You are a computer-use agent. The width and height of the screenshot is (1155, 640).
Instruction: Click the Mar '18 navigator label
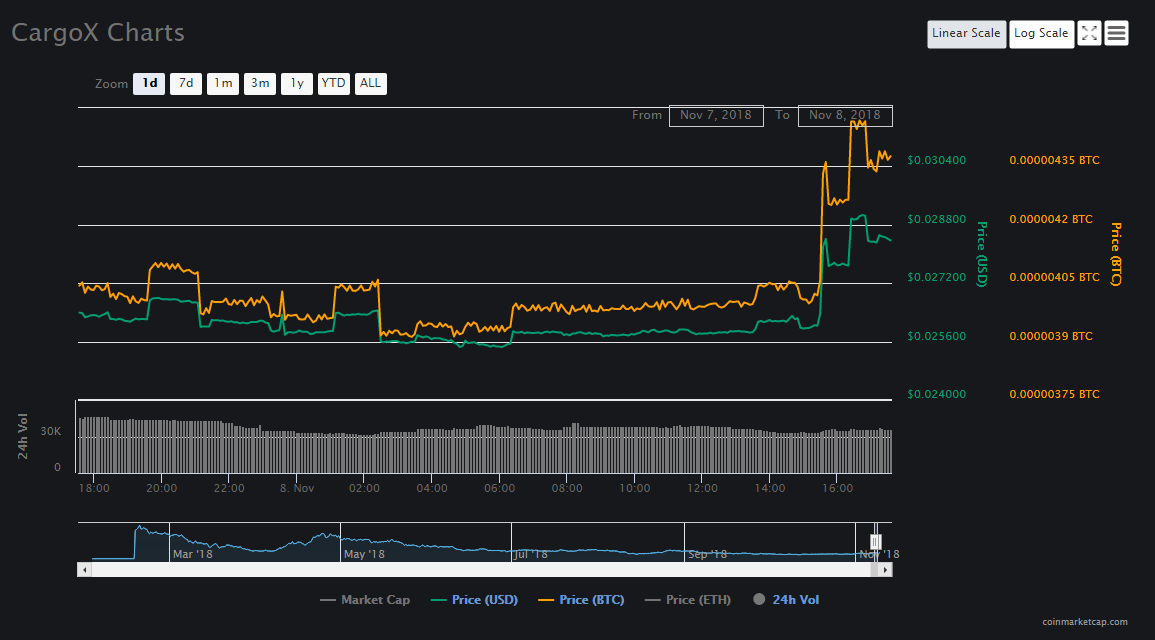click(x=192, y=555)
